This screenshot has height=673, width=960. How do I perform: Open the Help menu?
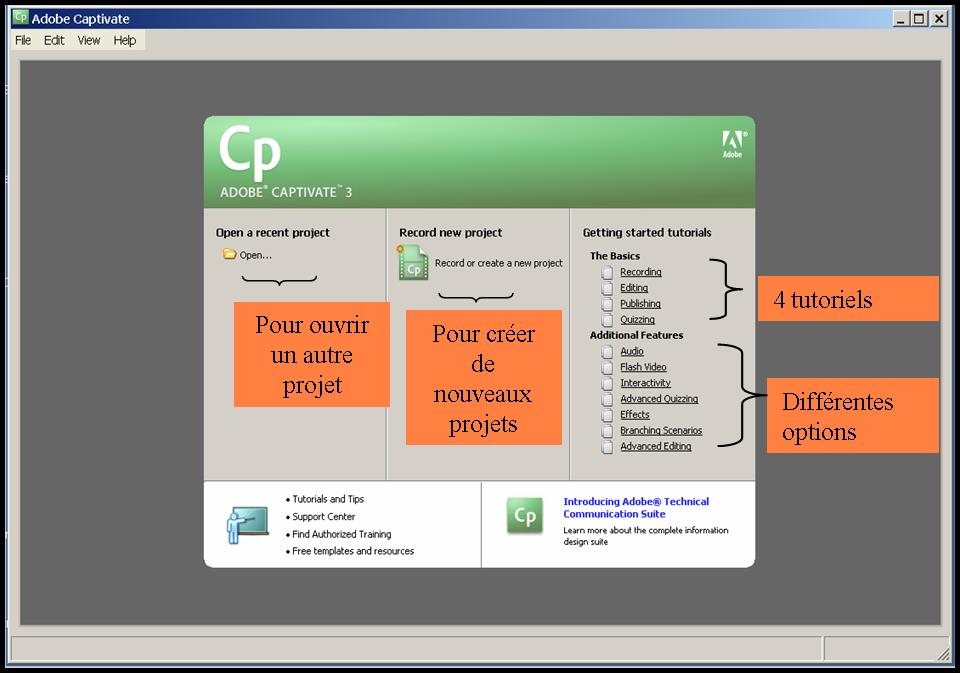124,40
